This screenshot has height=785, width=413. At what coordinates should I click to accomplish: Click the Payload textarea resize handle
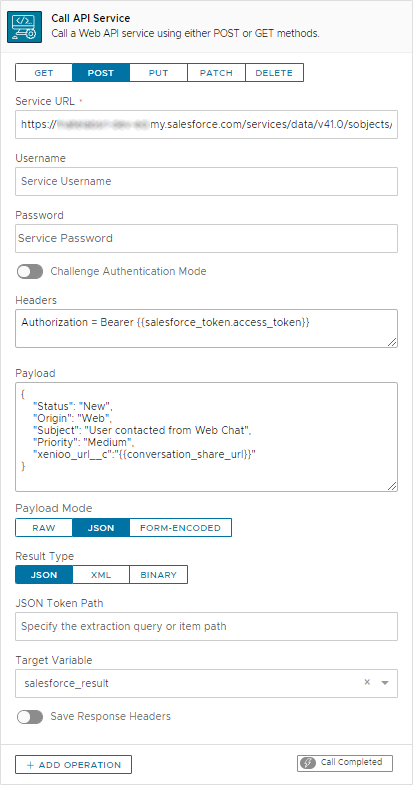(392, 486)
